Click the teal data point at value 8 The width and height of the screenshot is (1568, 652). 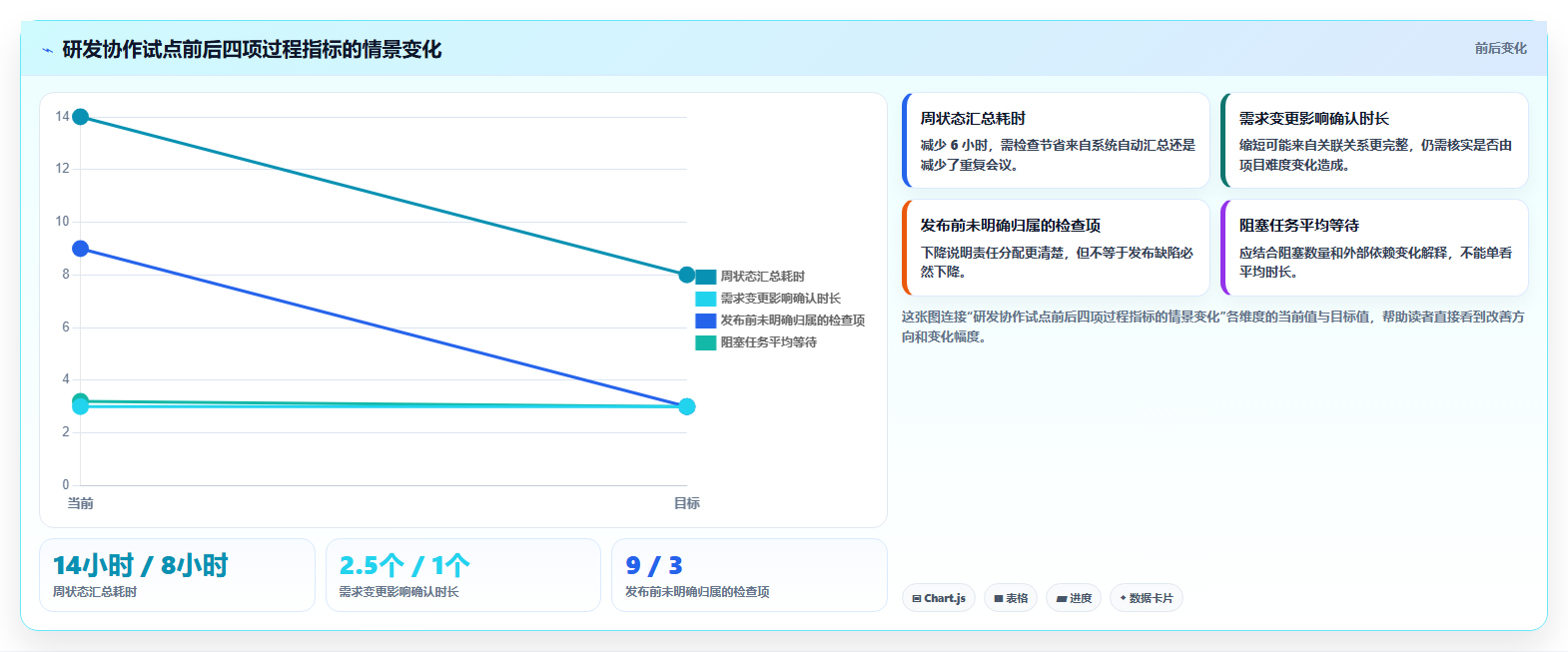click(x=687, y=275)
